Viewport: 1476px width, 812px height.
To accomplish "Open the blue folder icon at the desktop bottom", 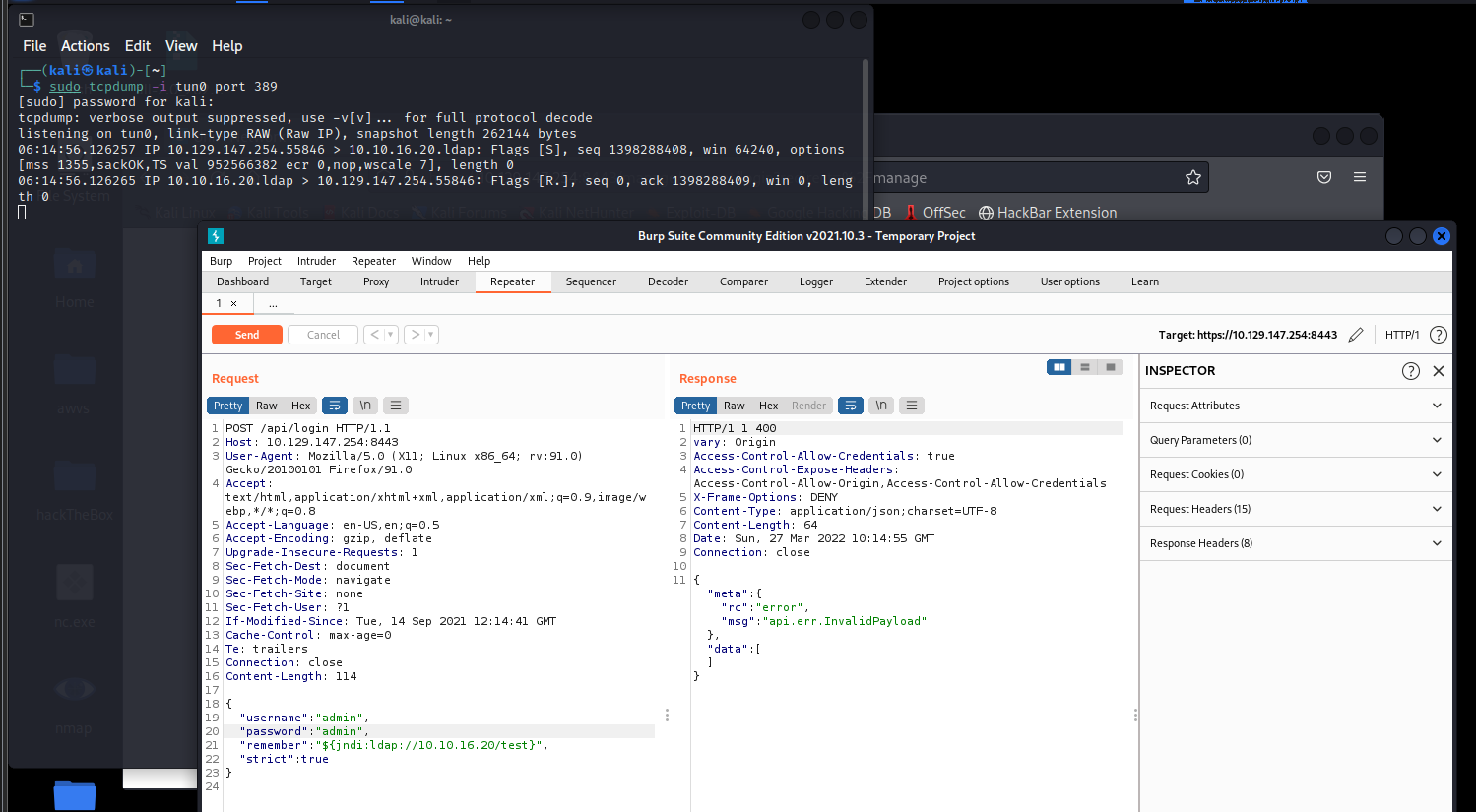I will [75, 794].
